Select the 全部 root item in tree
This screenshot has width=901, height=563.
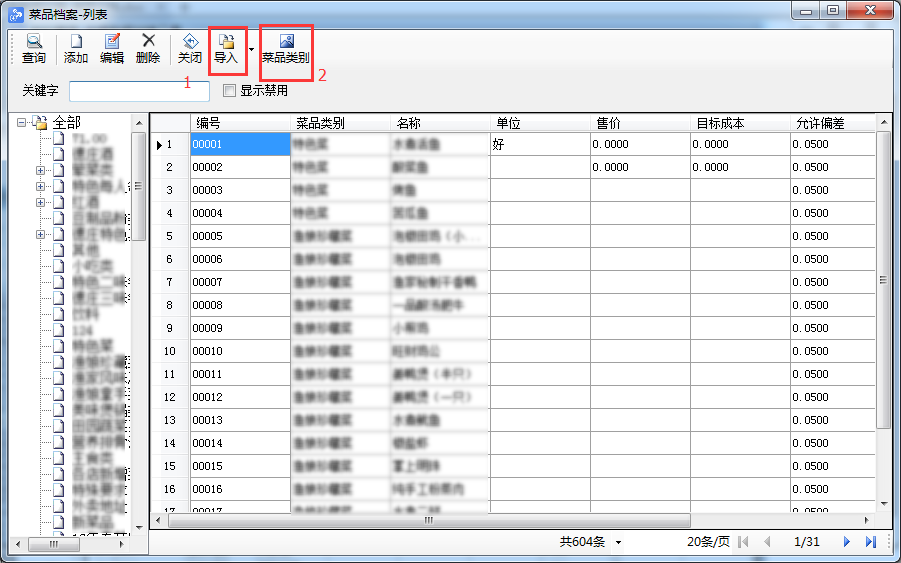coord(67,122)
